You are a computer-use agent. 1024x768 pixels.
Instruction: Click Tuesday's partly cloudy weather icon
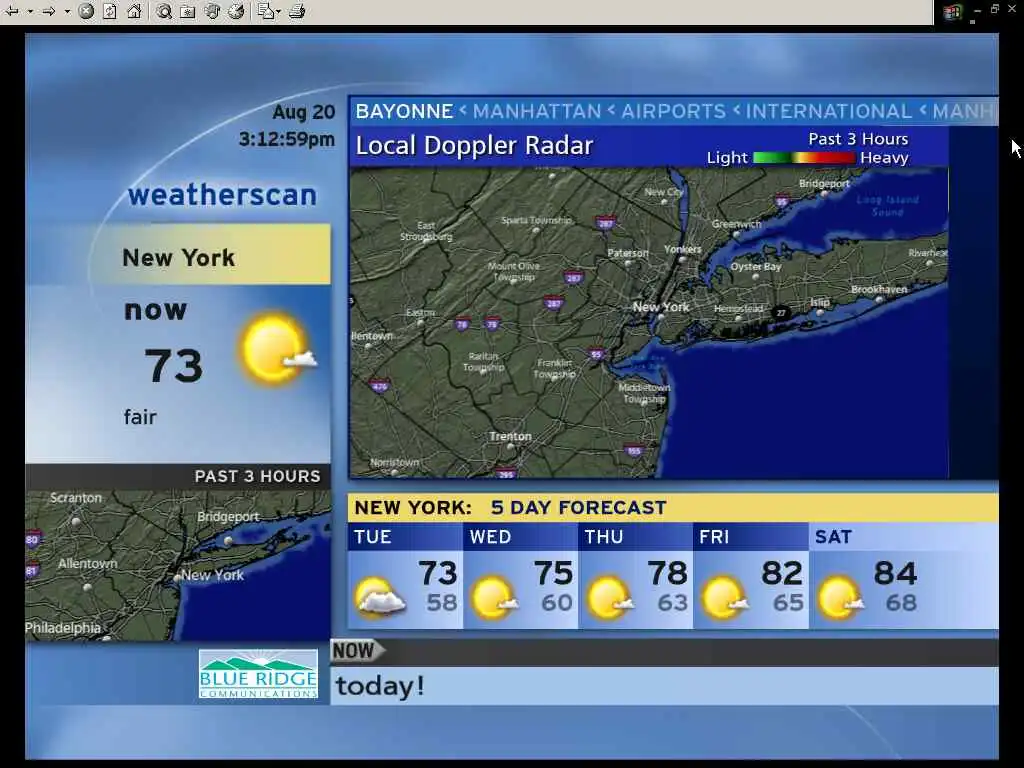pyautogui.click(x=380, y=597)
